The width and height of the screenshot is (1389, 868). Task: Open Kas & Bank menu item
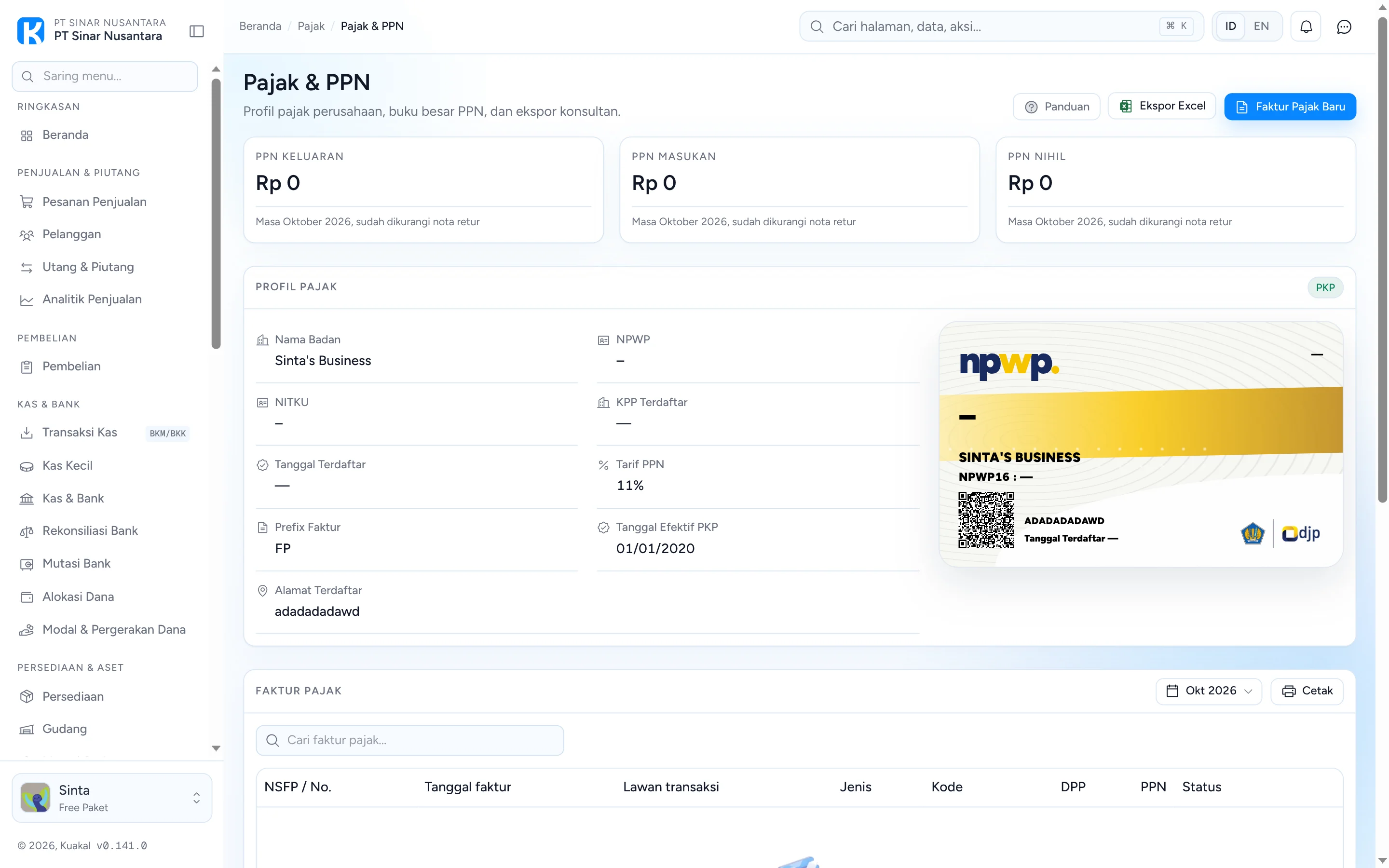tap(105, 499)
